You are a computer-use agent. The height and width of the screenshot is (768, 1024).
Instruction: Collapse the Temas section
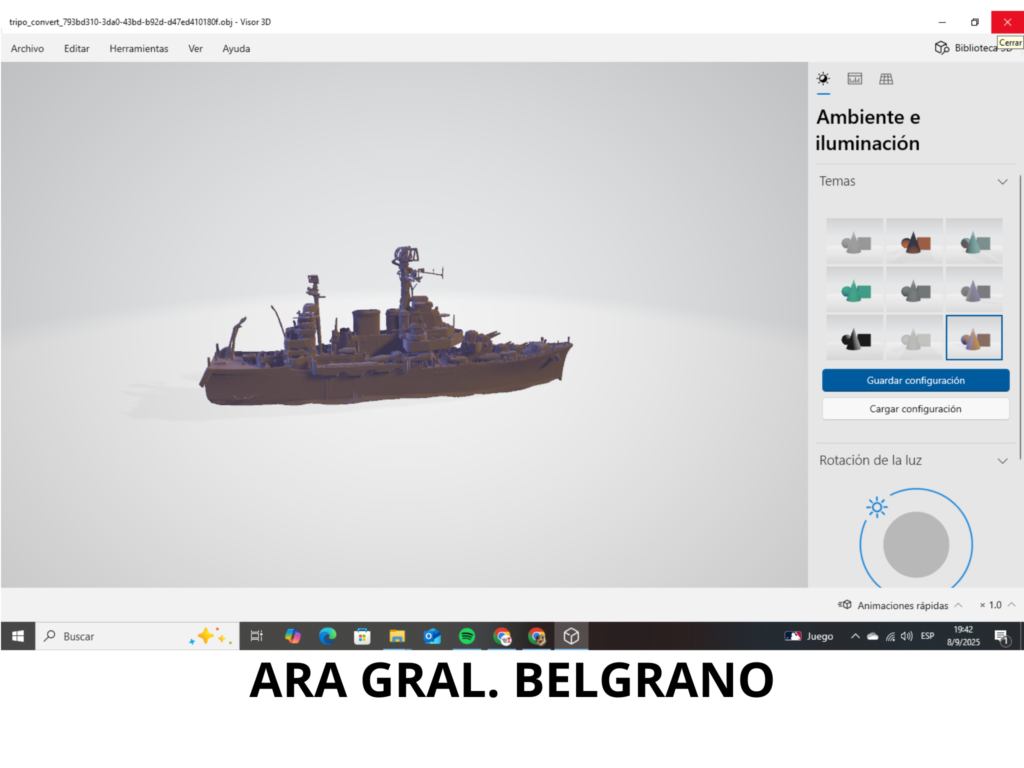pyautogui.click(x=1002, y=182)
